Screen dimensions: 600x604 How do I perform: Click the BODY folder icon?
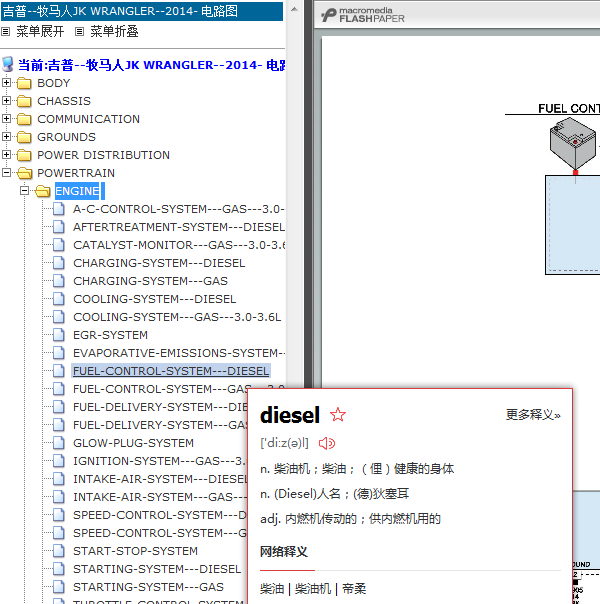(24, 83)
